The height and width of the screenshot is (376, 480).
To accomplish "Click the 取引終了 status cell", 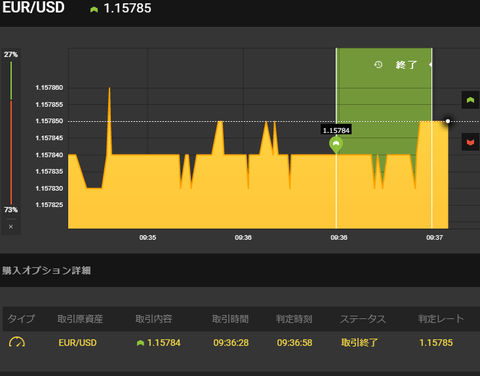I will click(359, 343).
